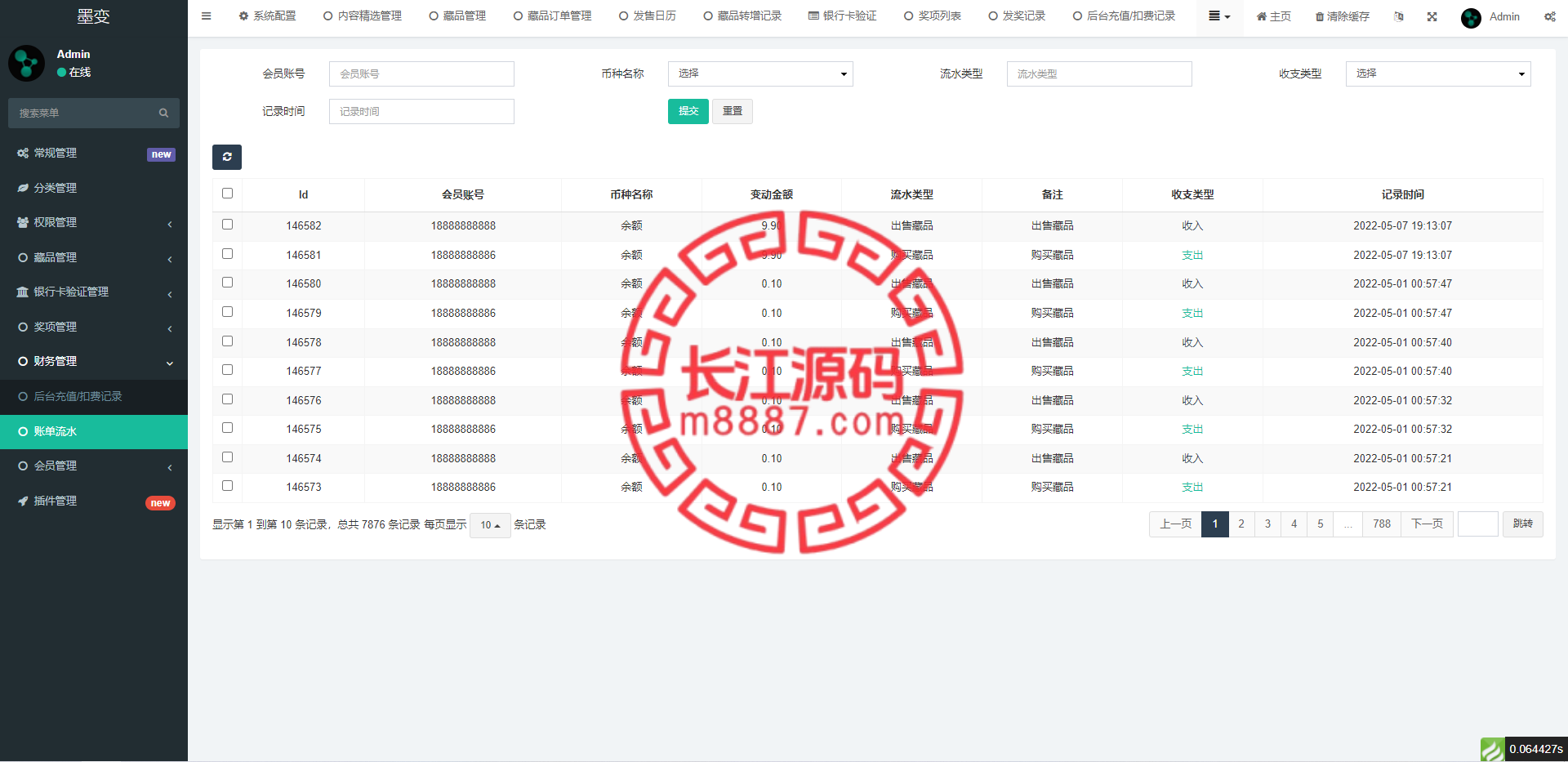The image size is (1568, 762).
Task: Switch to 银行卡验证 tab
Action: tap(842, 16)
